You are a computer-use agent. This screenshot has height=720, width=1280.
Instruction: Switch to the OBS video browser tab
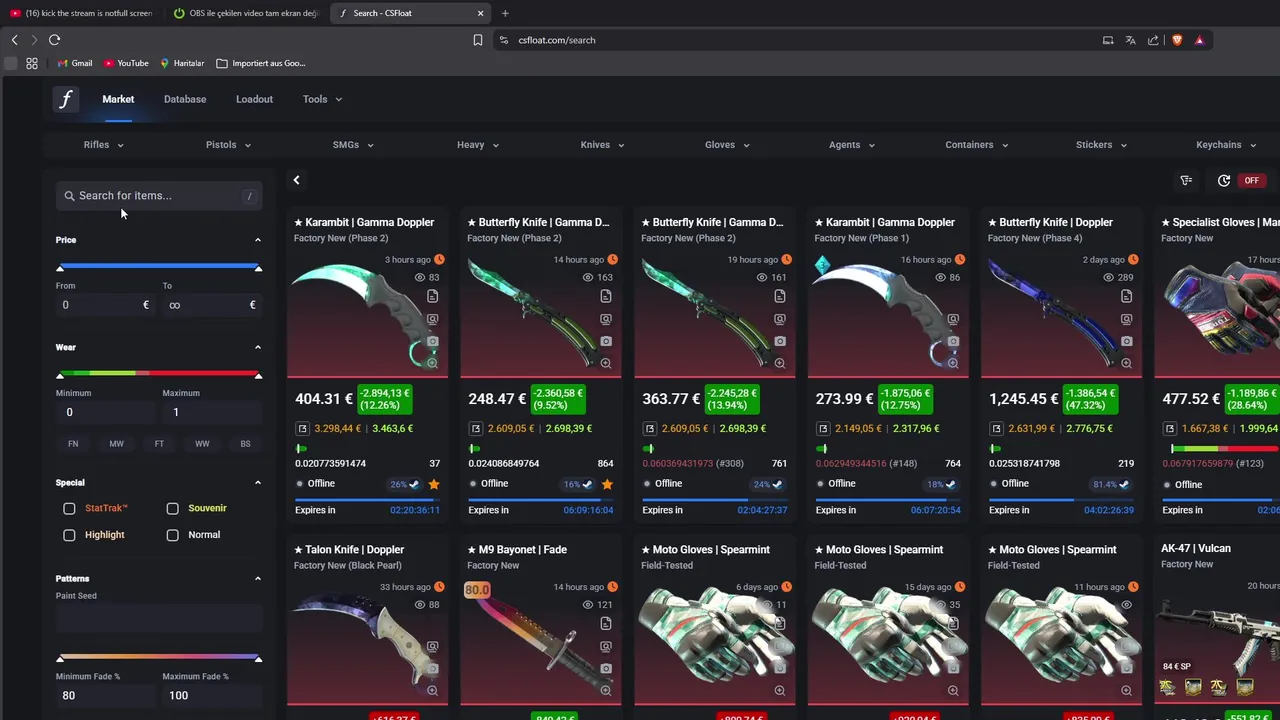(x=245, y=13)
